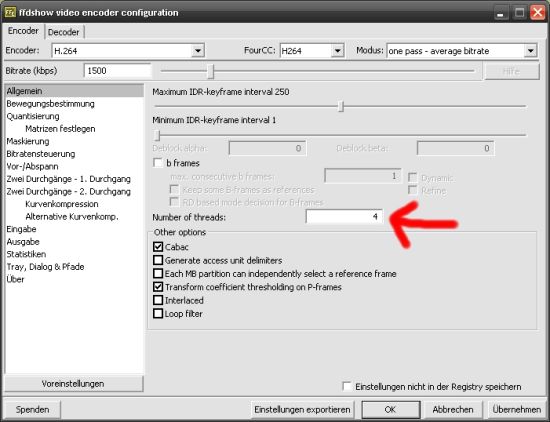Screen dimensions: 550x422
Task: Click the Bitrate (kbps) input field
Action: tap(118, 71)
